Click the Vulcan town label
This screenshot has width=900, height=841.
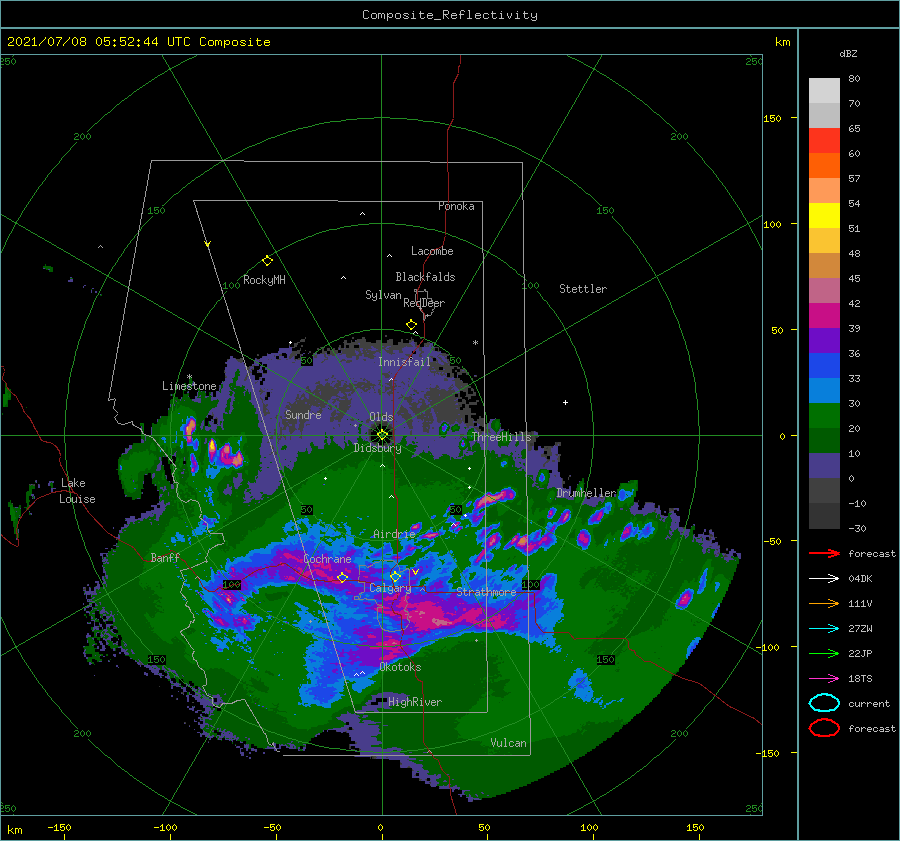tap(509, 743)
